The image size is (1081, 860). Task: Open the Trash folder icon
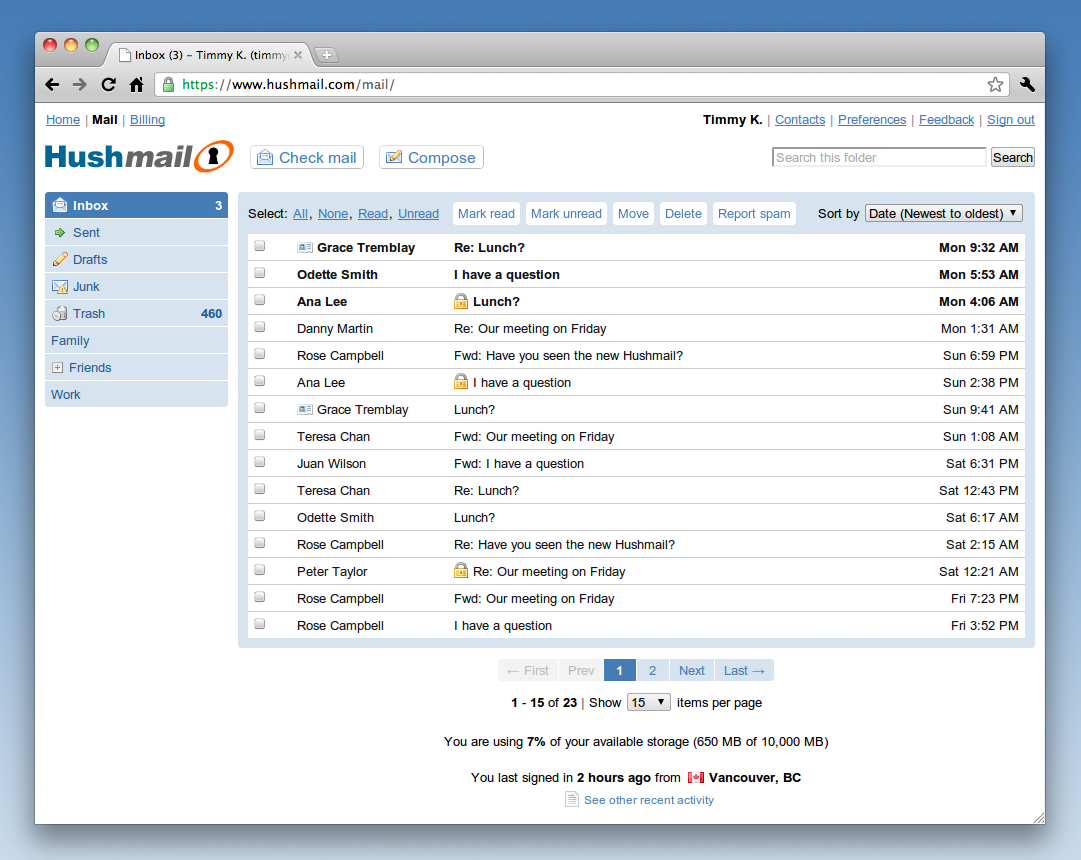(62, 313)
